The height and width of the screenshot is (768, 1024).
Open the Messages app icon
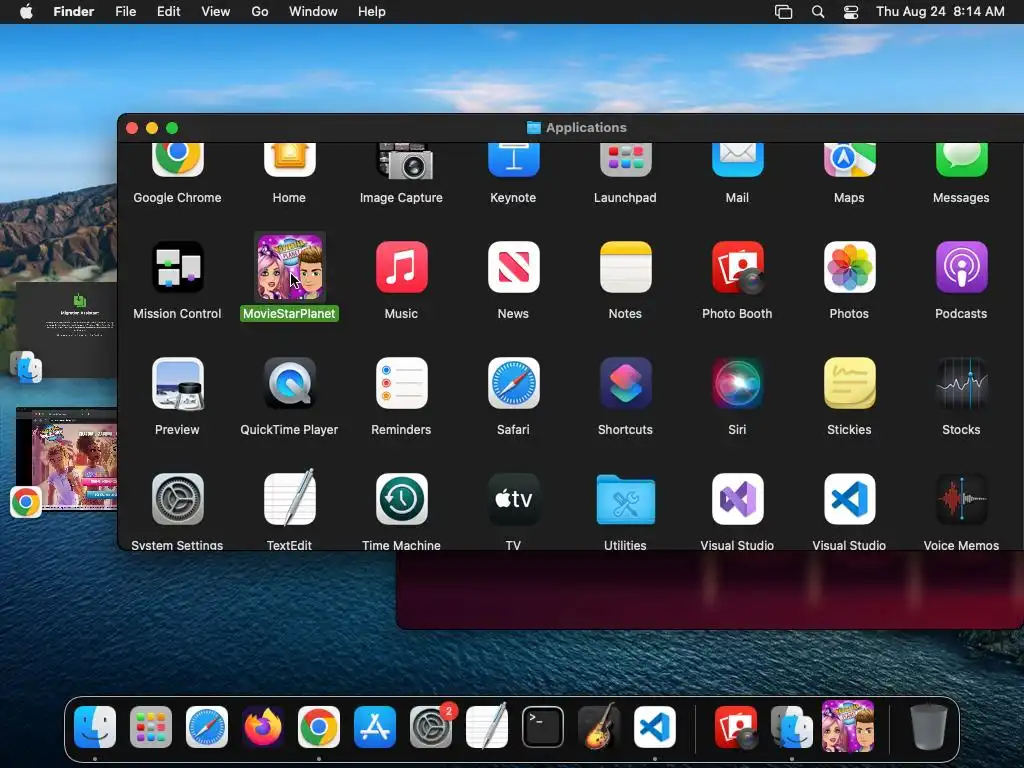961,159
